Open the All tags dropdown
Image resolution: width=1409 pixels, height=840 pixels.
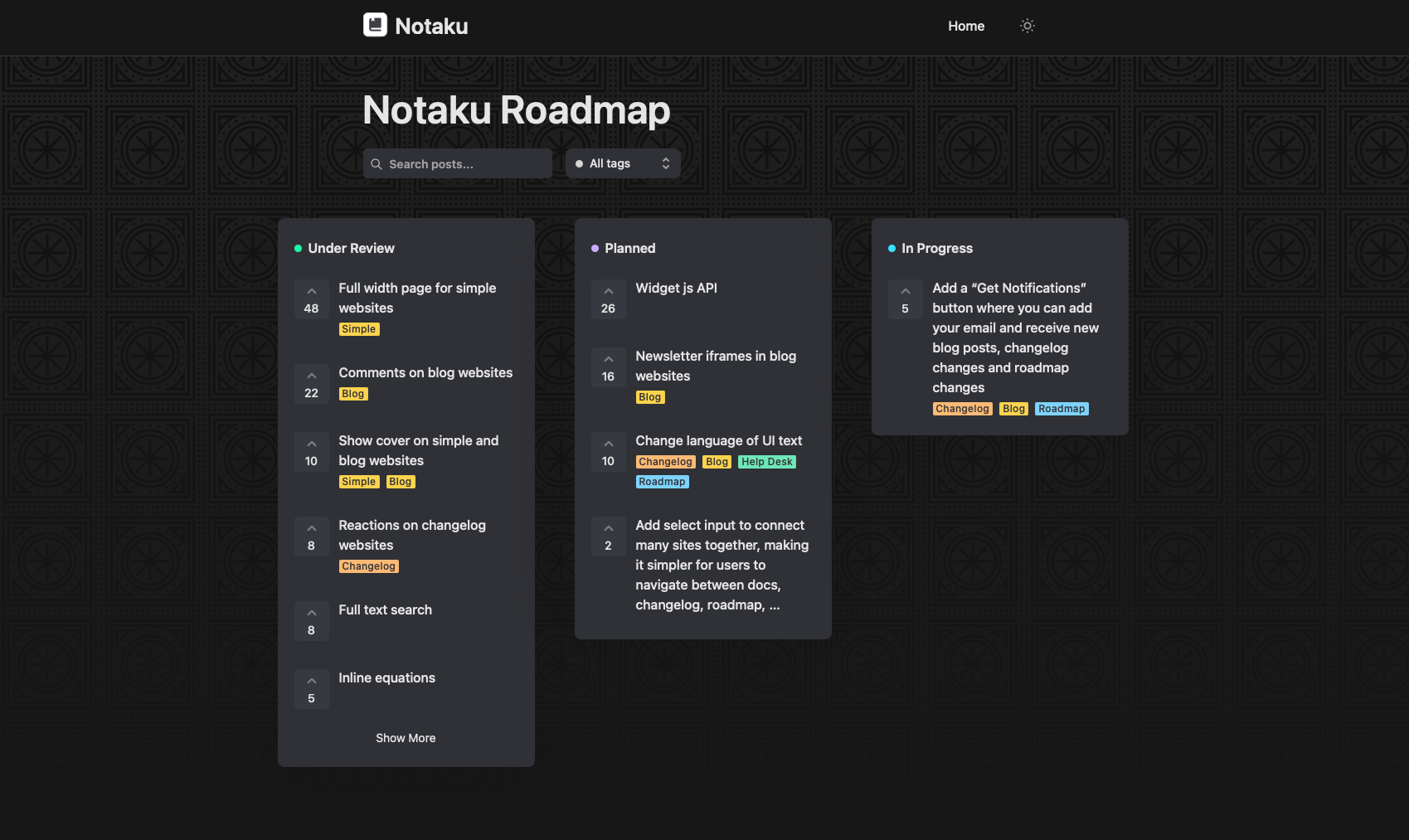point(623,163)
